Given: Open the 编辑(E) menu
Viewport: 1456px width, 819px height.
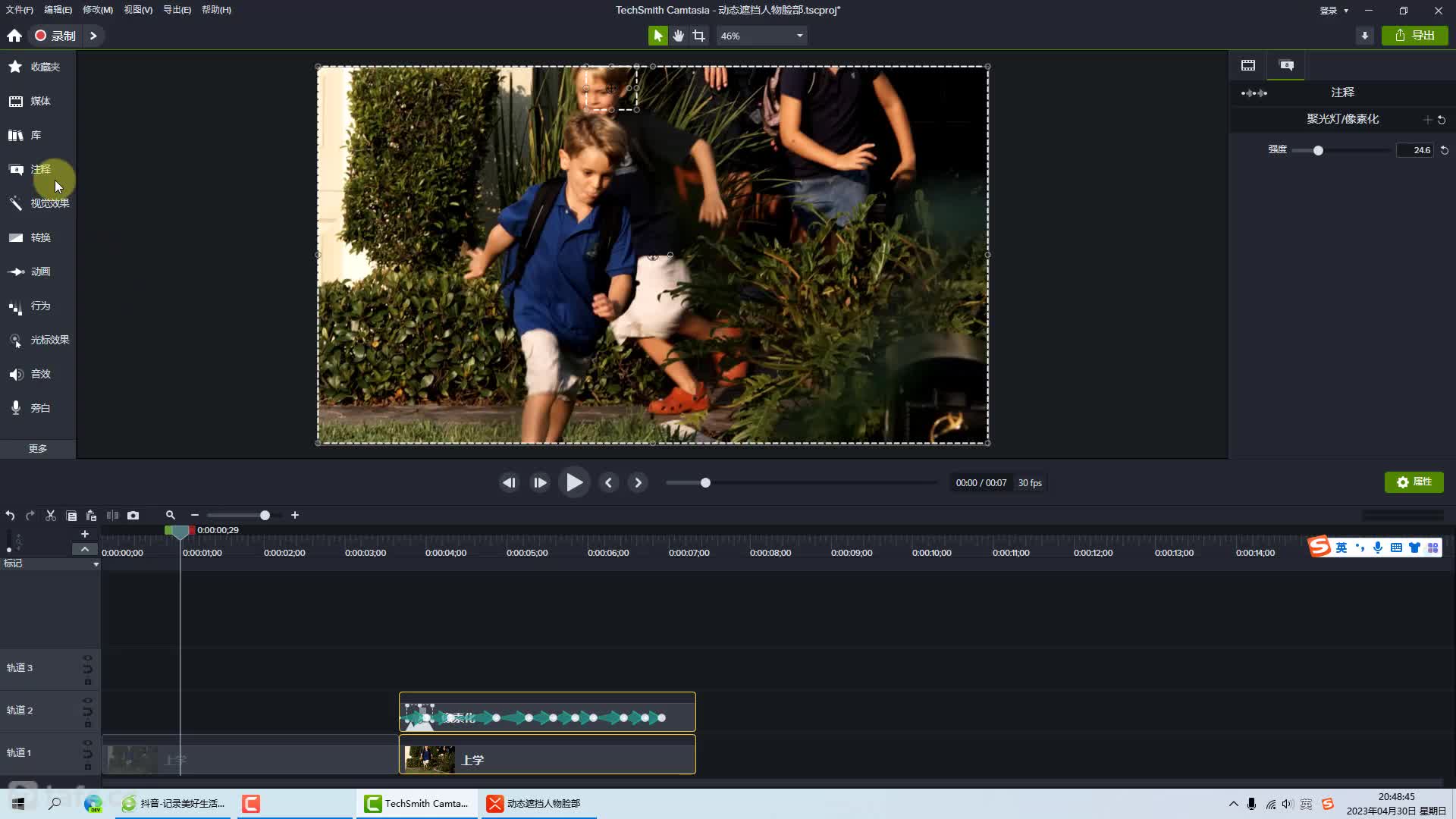Looking at the screenshot, I should click(58, 10).
